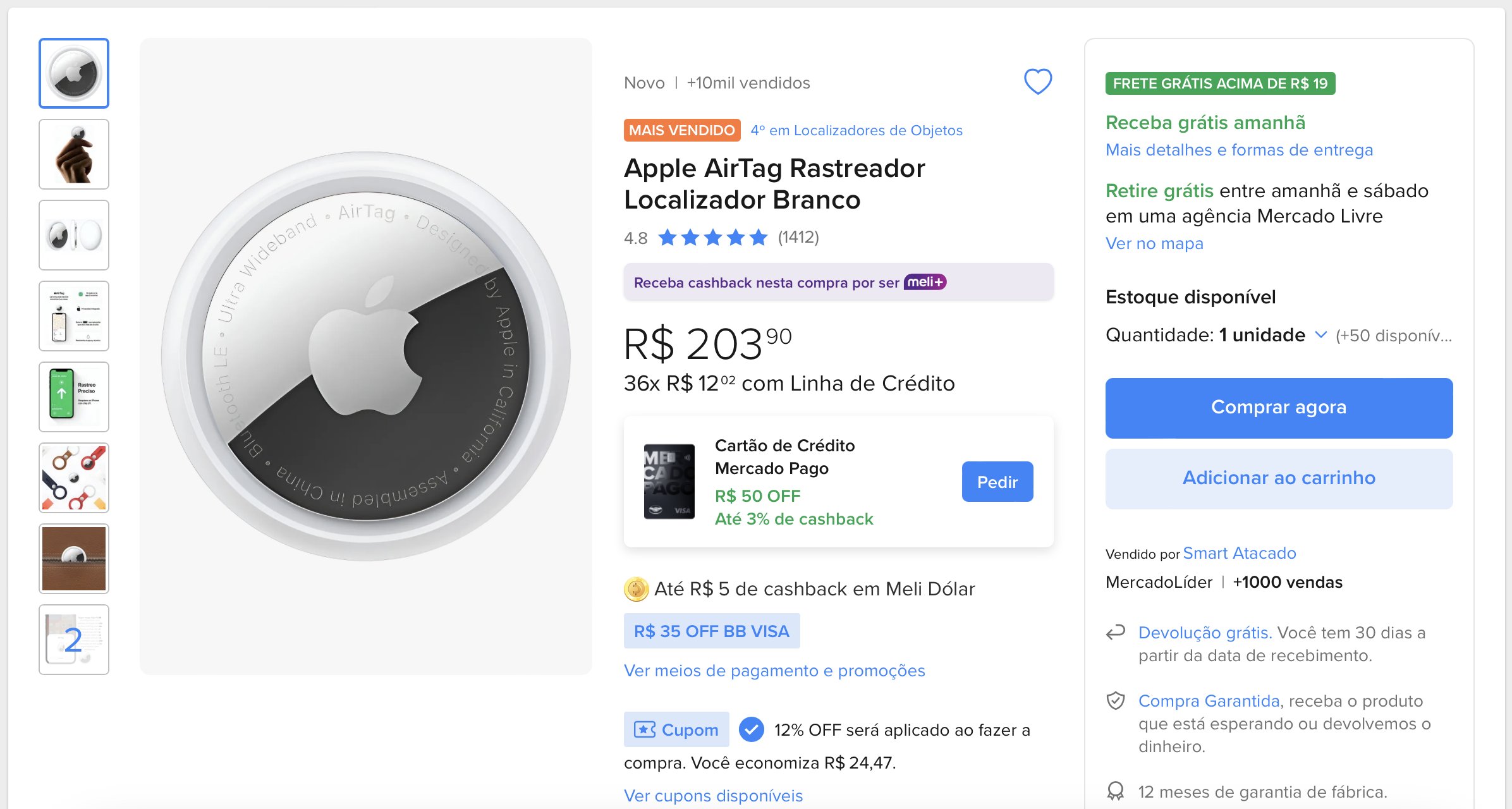This screenshot has height=809, width=1512.
Task: Expand the Quantidade unit dropdown
Action: point(1320,334)
